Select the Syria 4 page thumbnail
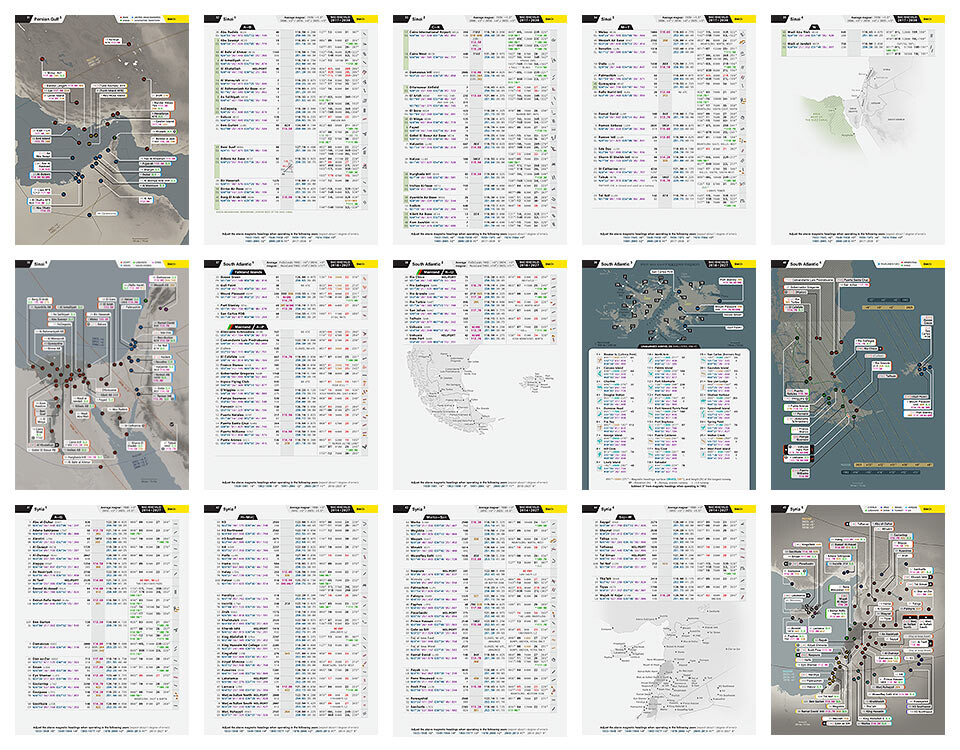 (x=669, y=620)
